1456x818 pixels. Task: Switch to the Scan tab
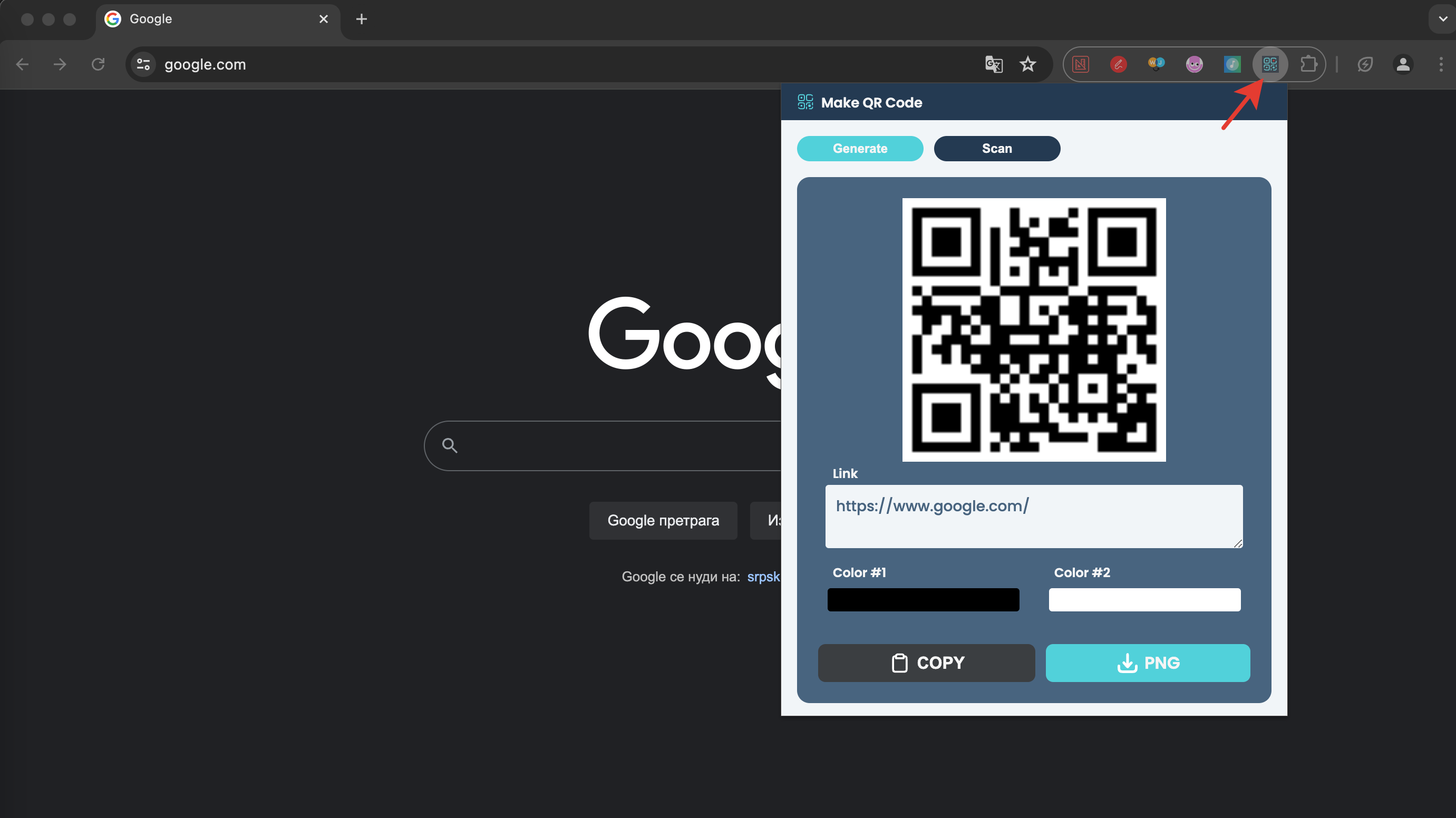996,148
